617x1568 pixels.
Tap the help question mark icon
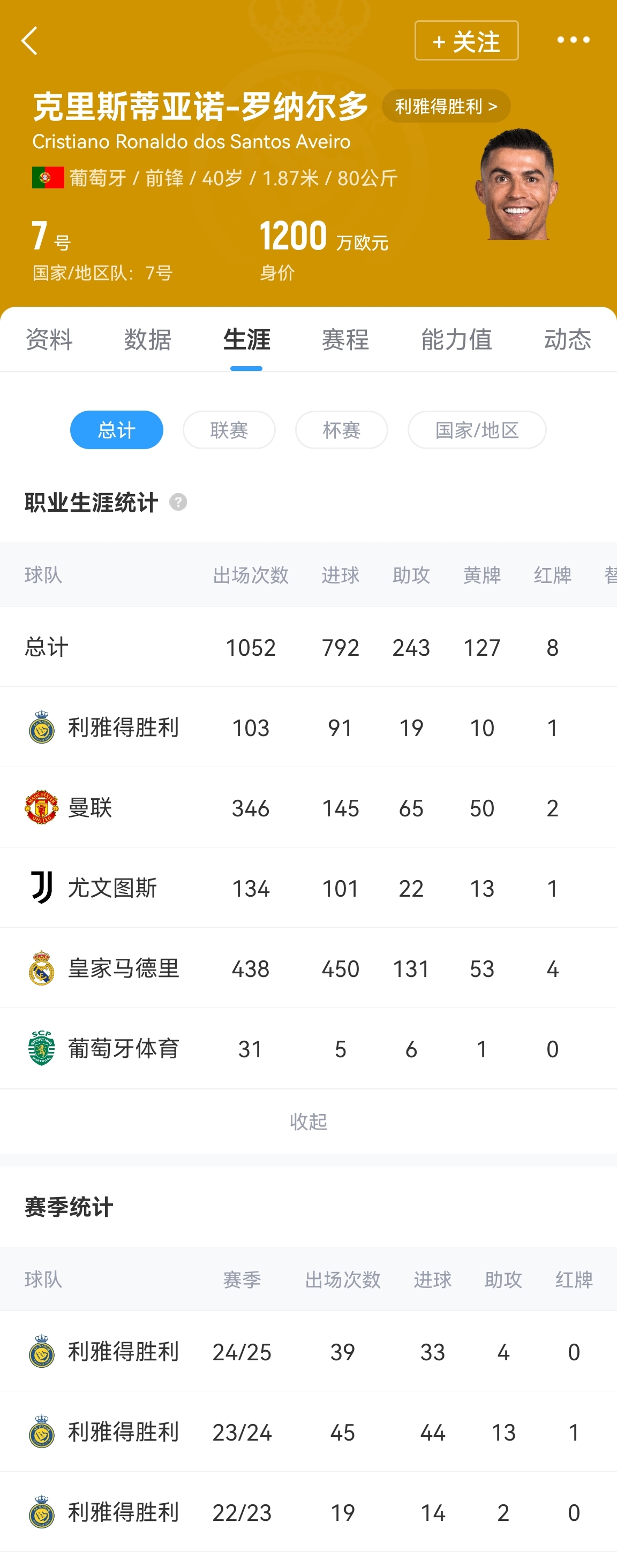click(x=178, y=502)
